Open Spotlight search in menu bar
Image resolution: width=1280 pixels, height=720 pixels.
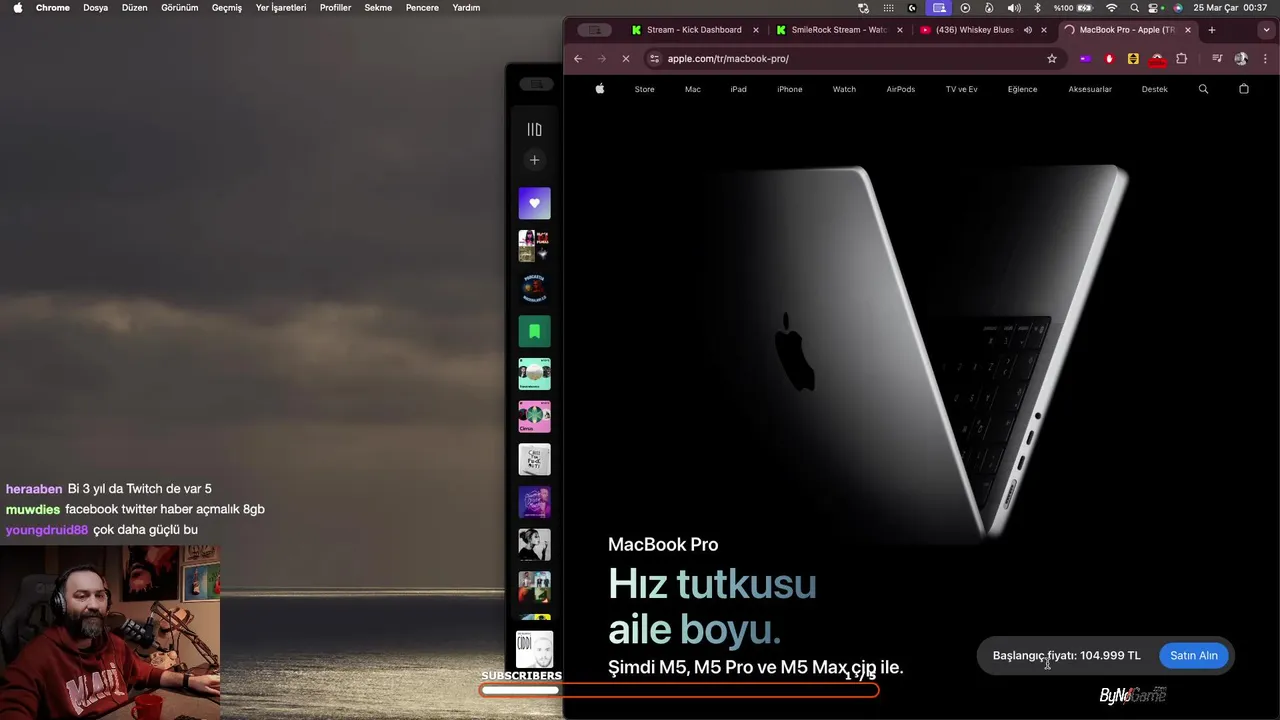point(1134,7)
